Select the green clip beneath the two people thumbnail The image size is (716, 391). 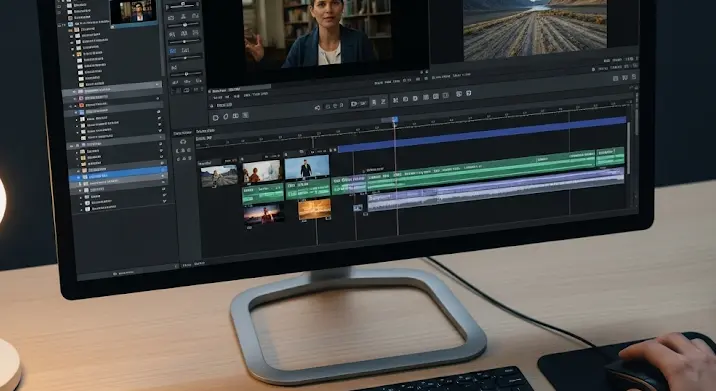coord(263,193)
